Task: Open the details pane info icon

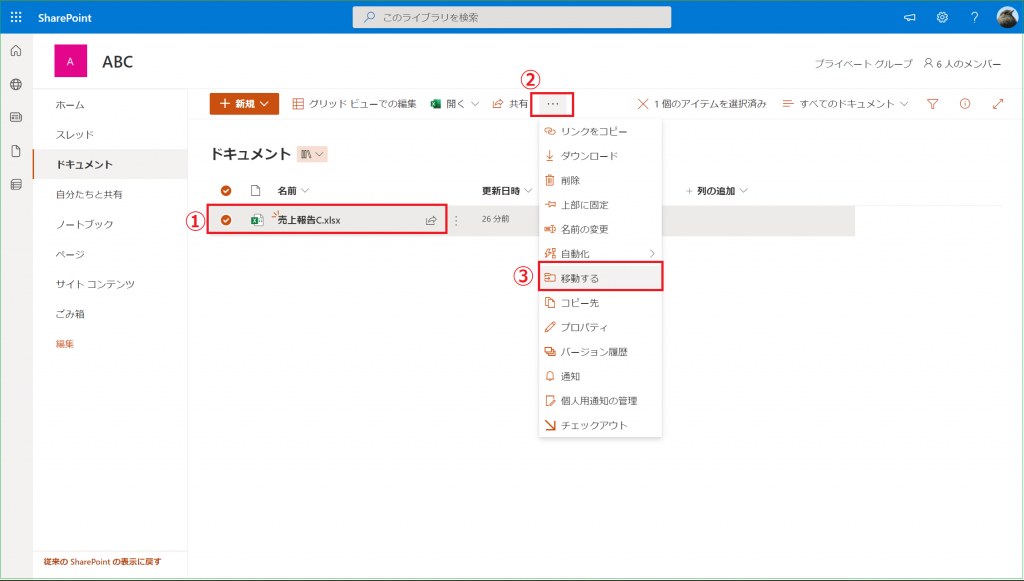Action: pos(965,103)
